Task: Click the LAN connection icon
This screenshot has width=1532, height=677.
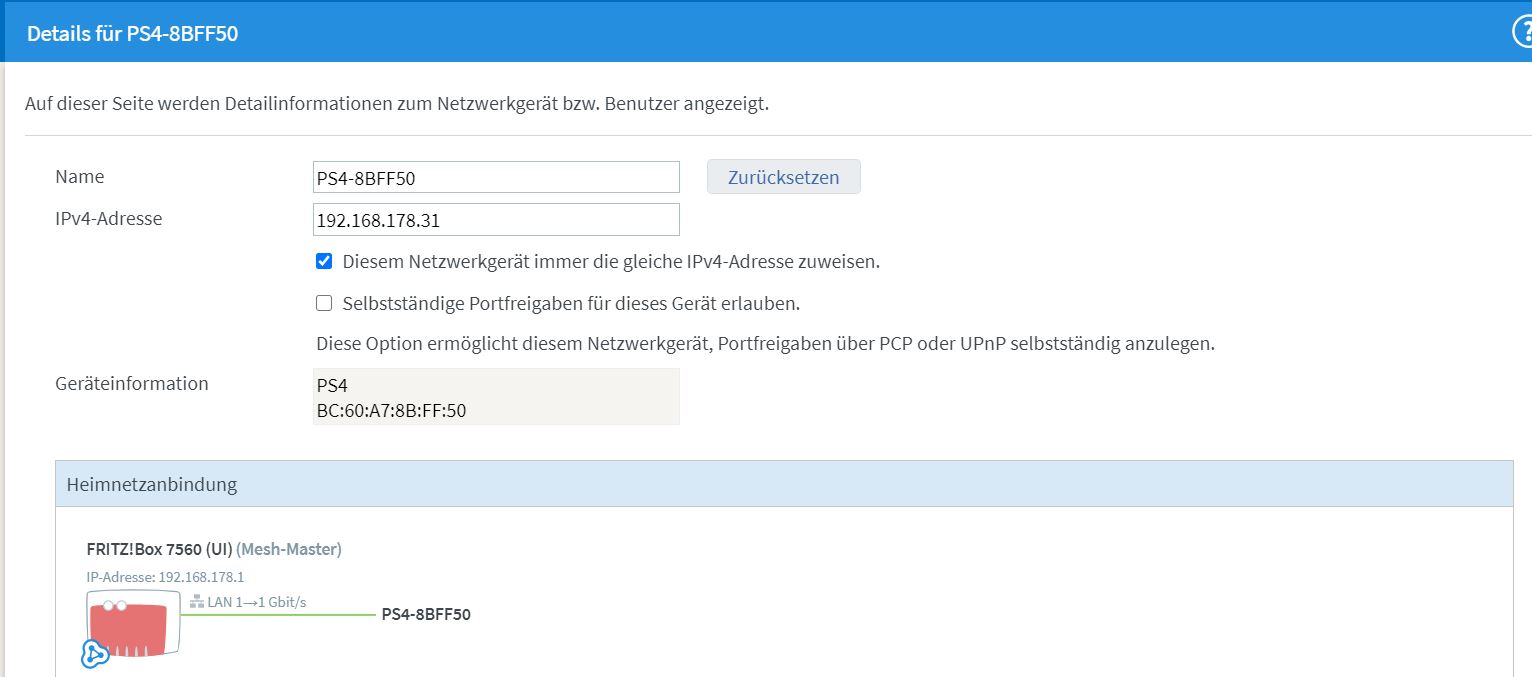Action: click(x=196, y=602)
